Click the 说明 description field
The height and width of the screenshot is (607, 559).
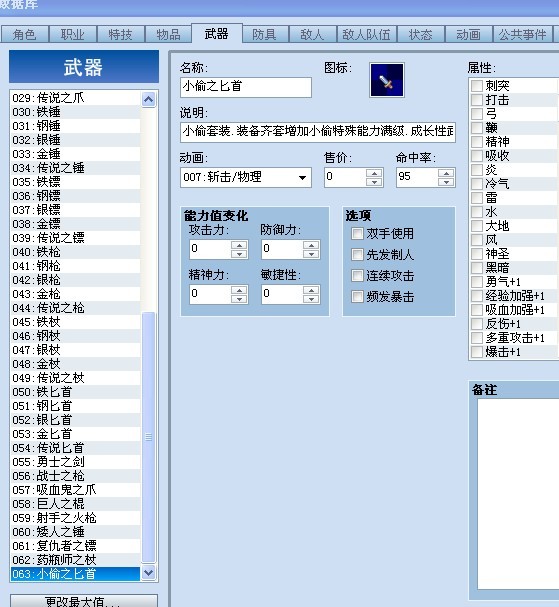coord(318,132)
